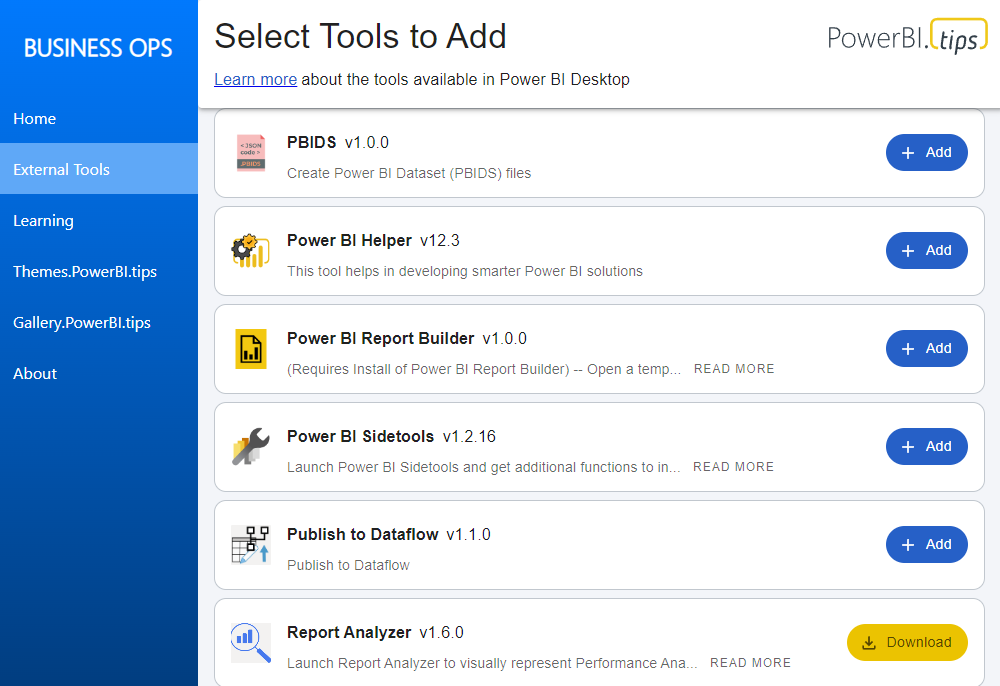Click the PowerBI.tips logo
The image size is (1000, 686).
point(907,37)
